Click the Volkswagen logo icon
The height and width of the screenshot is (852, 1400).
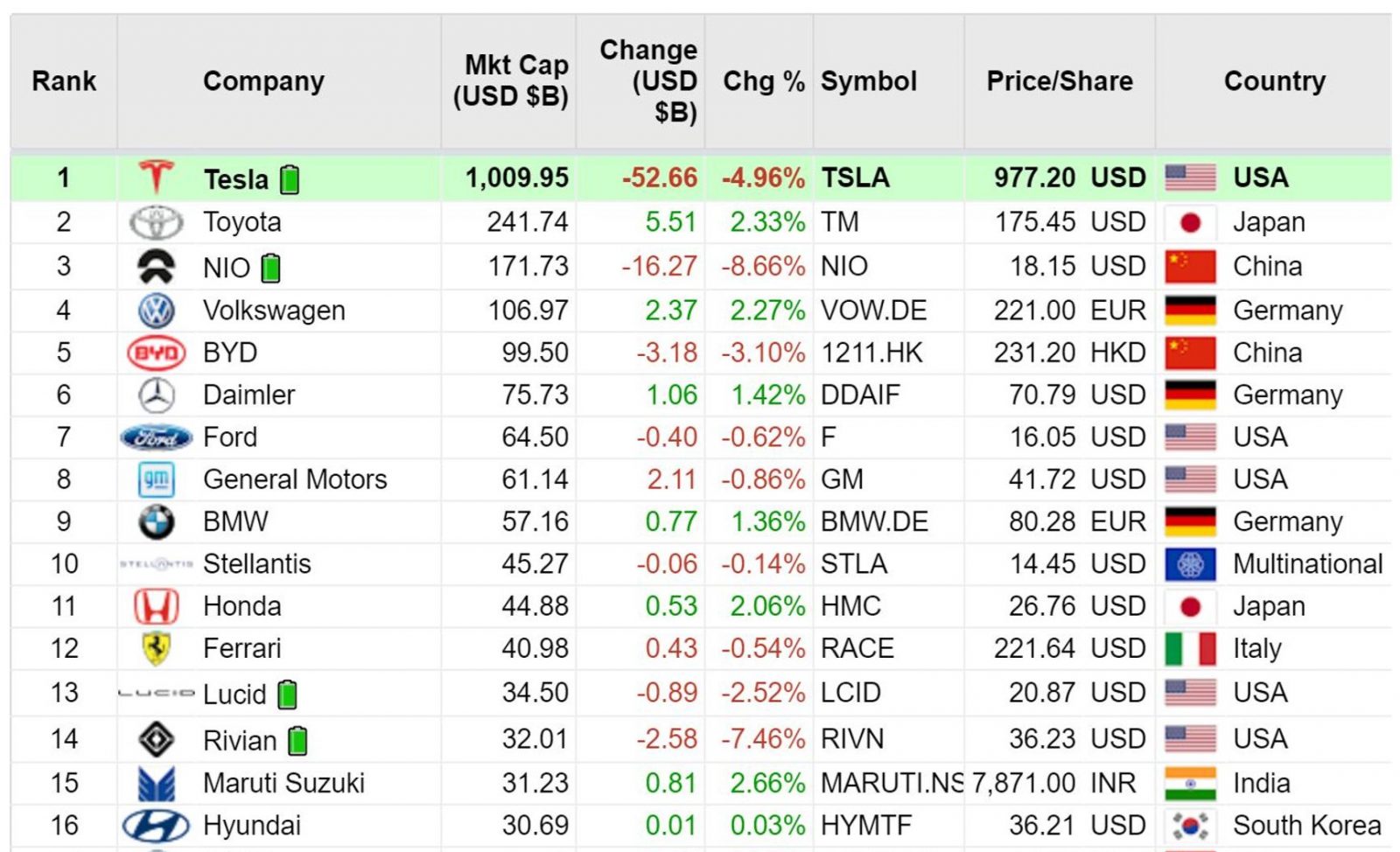(156, 311)
